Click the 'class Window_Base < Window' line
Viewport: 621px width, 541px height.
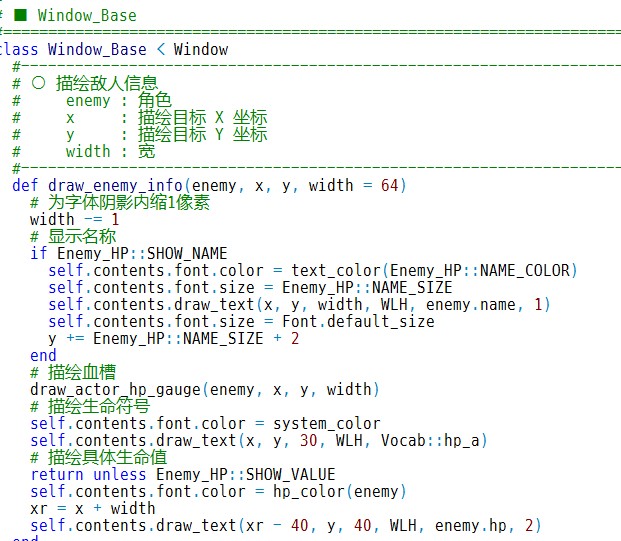tap(114, 50)
